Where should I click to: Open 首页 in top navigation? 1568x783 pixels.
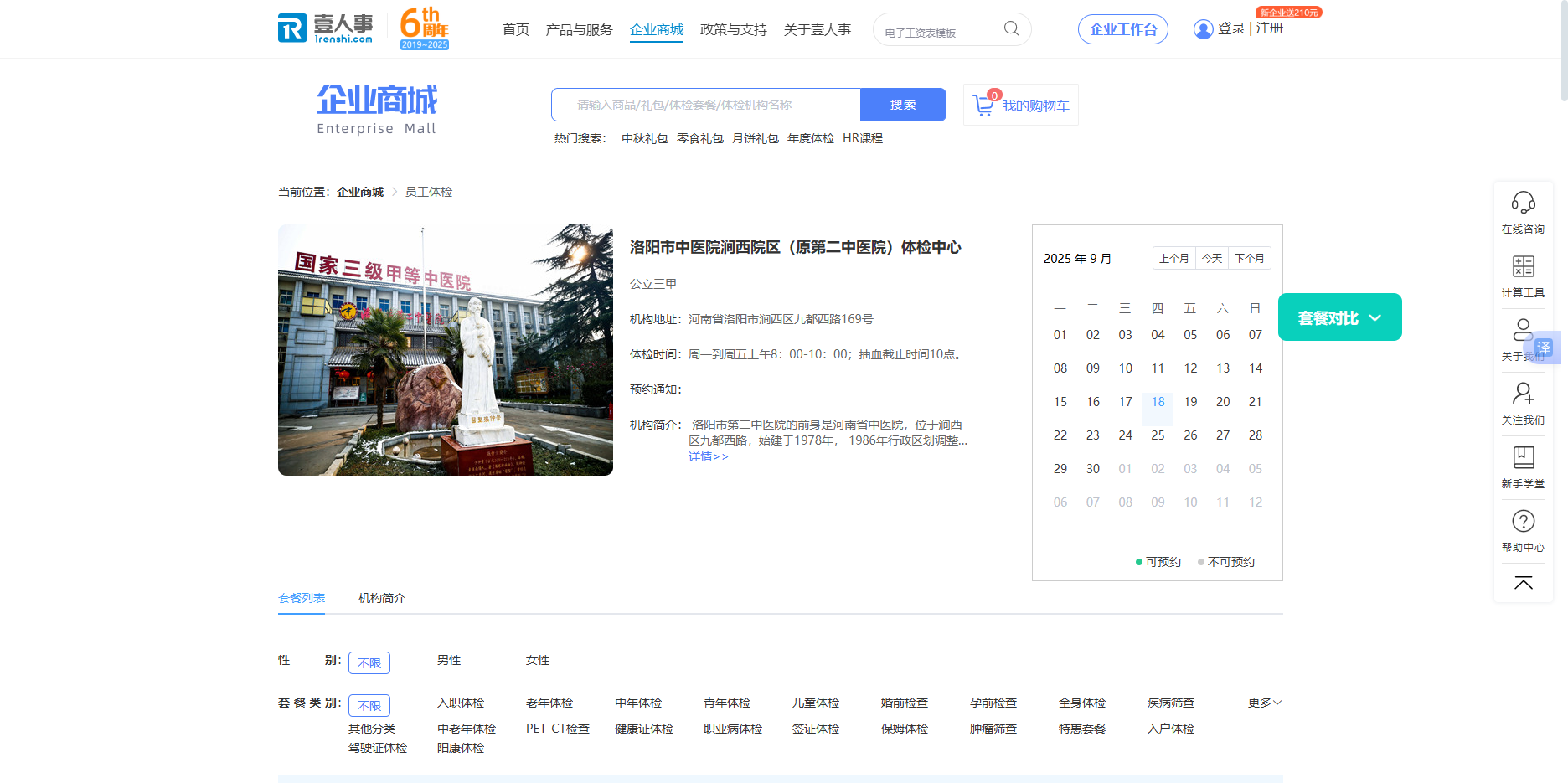point(516,30)
